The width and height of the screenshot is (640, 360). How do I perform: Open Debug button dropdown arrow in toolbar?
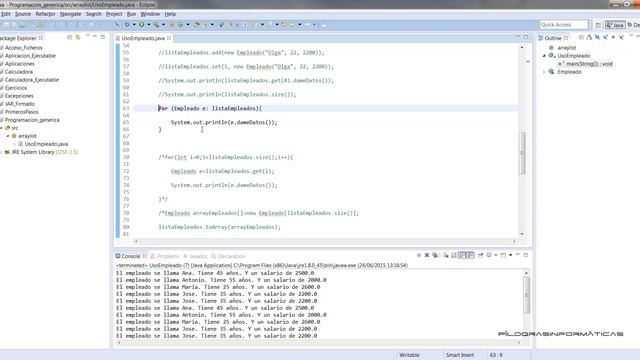[x=134, y=24]
